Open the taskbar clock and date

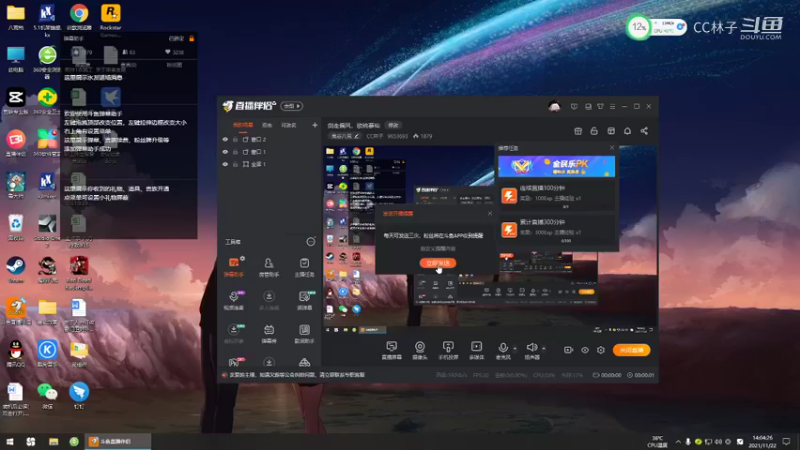click(x=762, y=442)
